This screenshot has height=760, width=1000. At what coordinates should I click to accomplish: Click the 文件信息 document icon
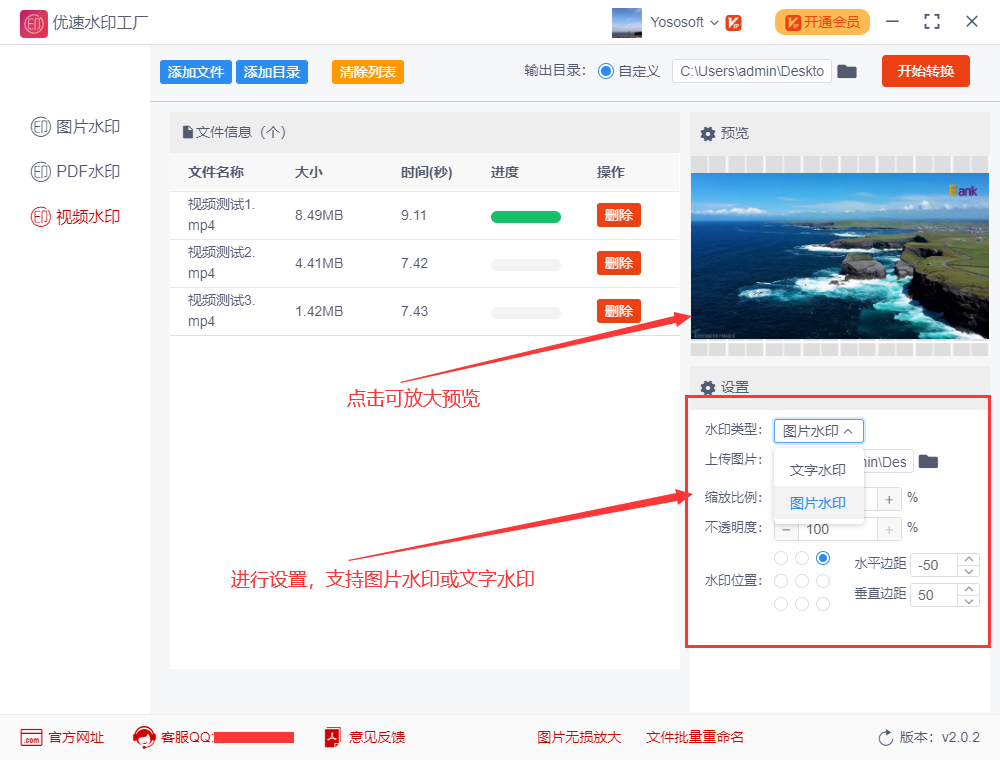(x=188, y=132)
